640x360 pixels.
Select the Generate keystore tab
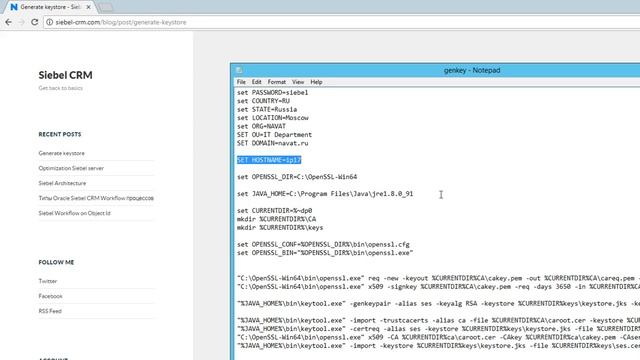coord(50,7)
